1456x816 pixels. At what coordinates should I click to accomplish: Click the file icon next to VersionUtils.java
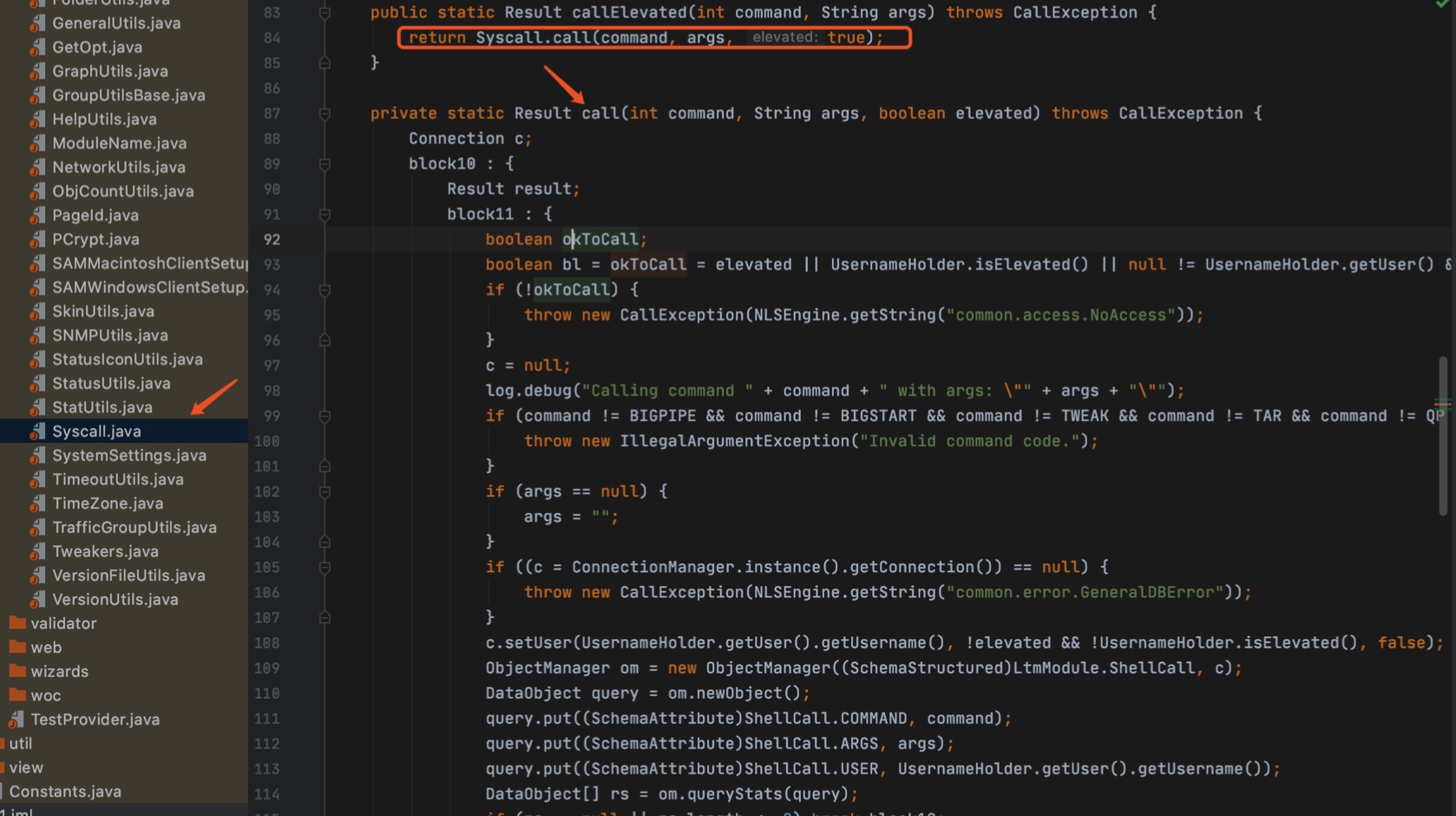point(36,600)
